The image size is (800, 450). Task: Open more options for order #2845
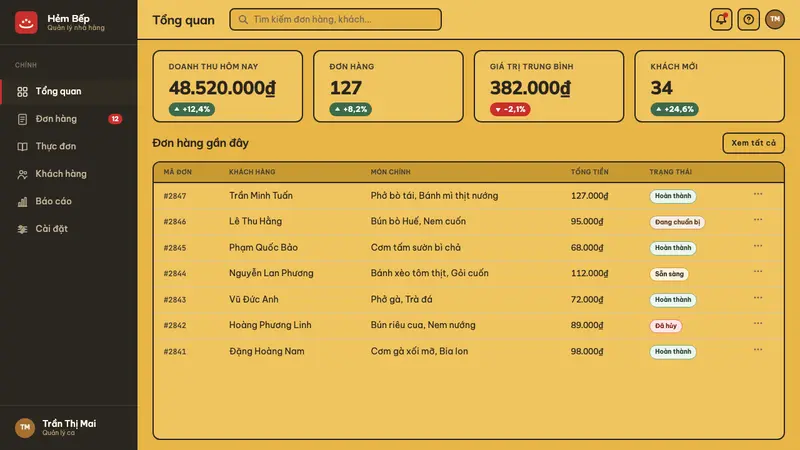pyautogui.click(x=758, y=246)
